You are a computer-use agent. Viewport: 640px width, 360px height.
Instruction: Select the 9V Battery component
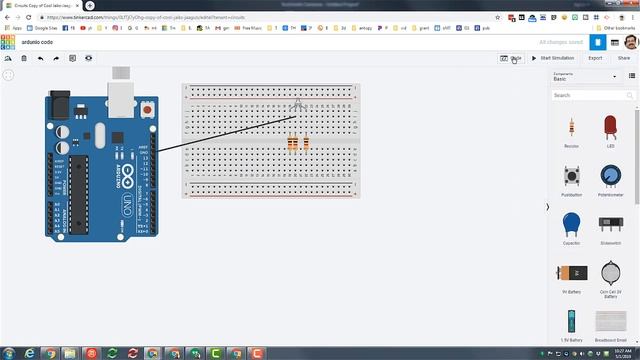click(x=571, y=278)
